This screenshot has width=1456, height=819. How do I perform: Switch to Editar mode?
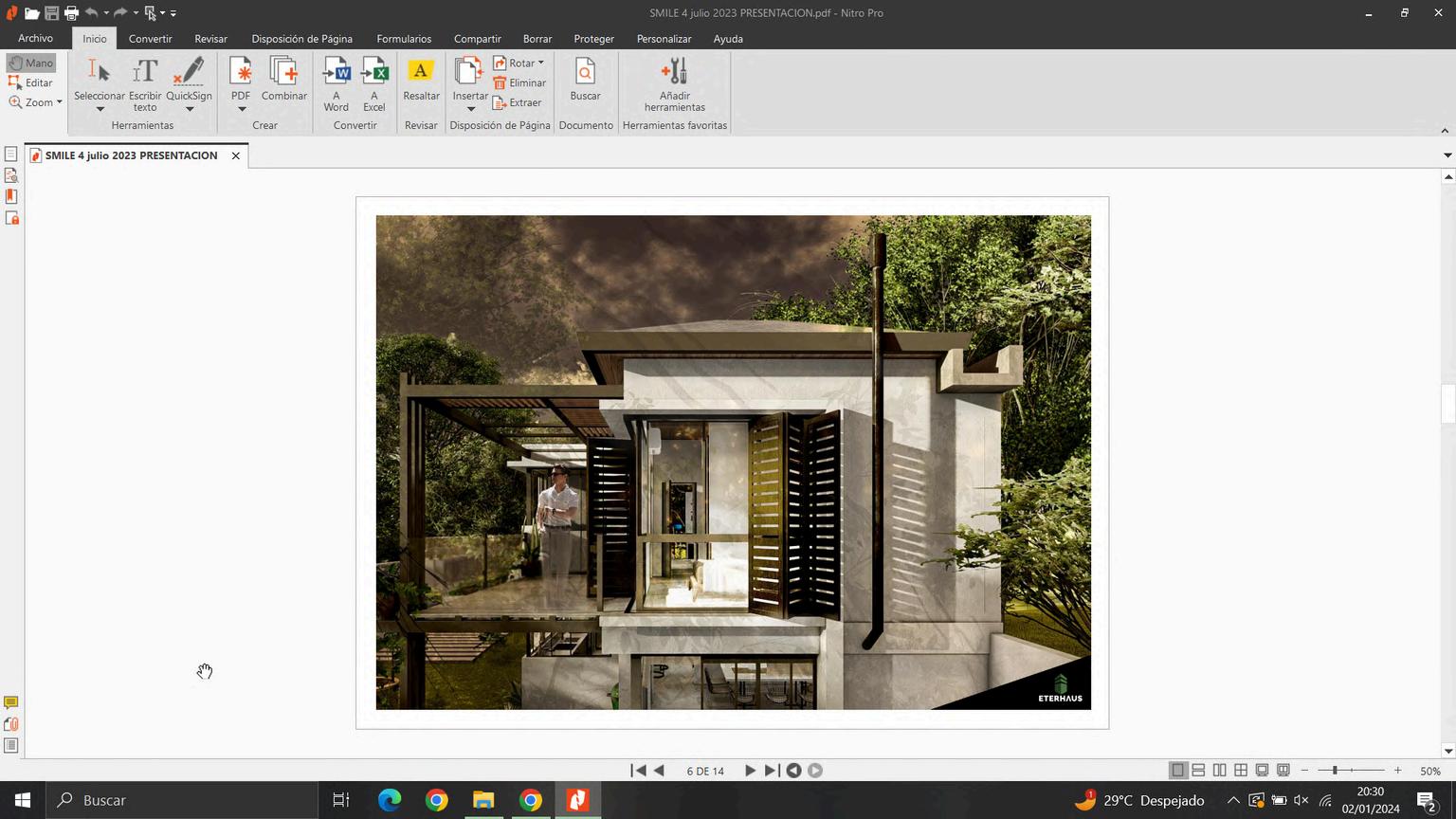(x=31, y=82)
